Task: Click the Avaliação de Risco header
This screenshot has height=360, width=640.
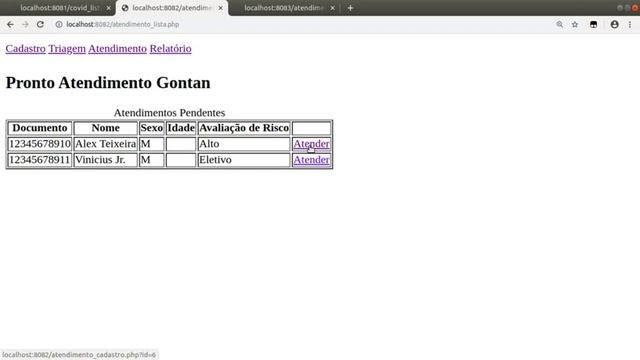Action: (x=244, y=128)
